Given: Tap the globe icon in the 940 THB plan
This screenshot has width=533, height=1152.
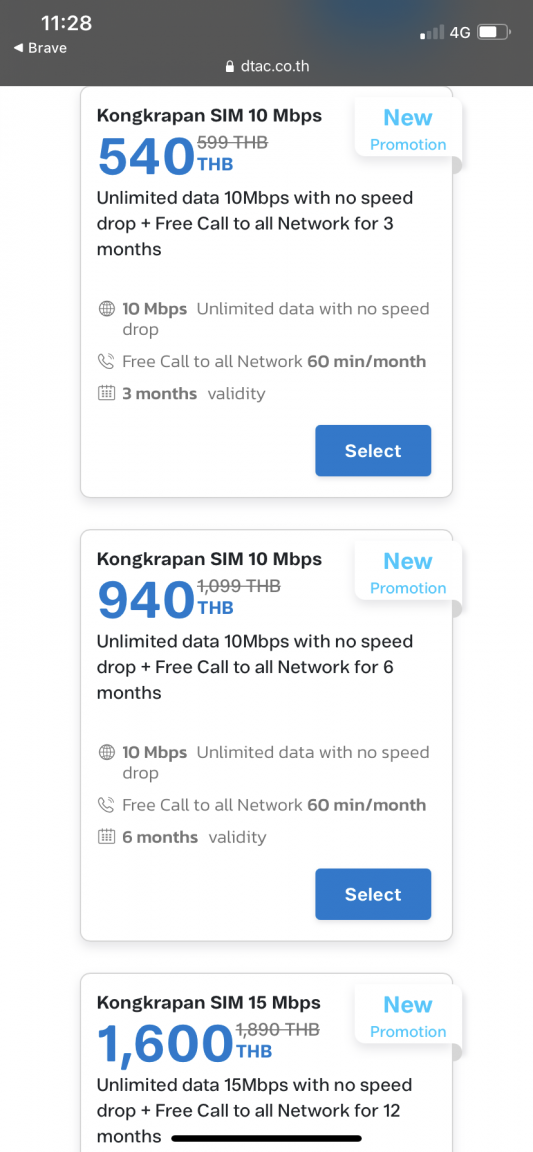Looking at the screenshot, I should point(107,753).
